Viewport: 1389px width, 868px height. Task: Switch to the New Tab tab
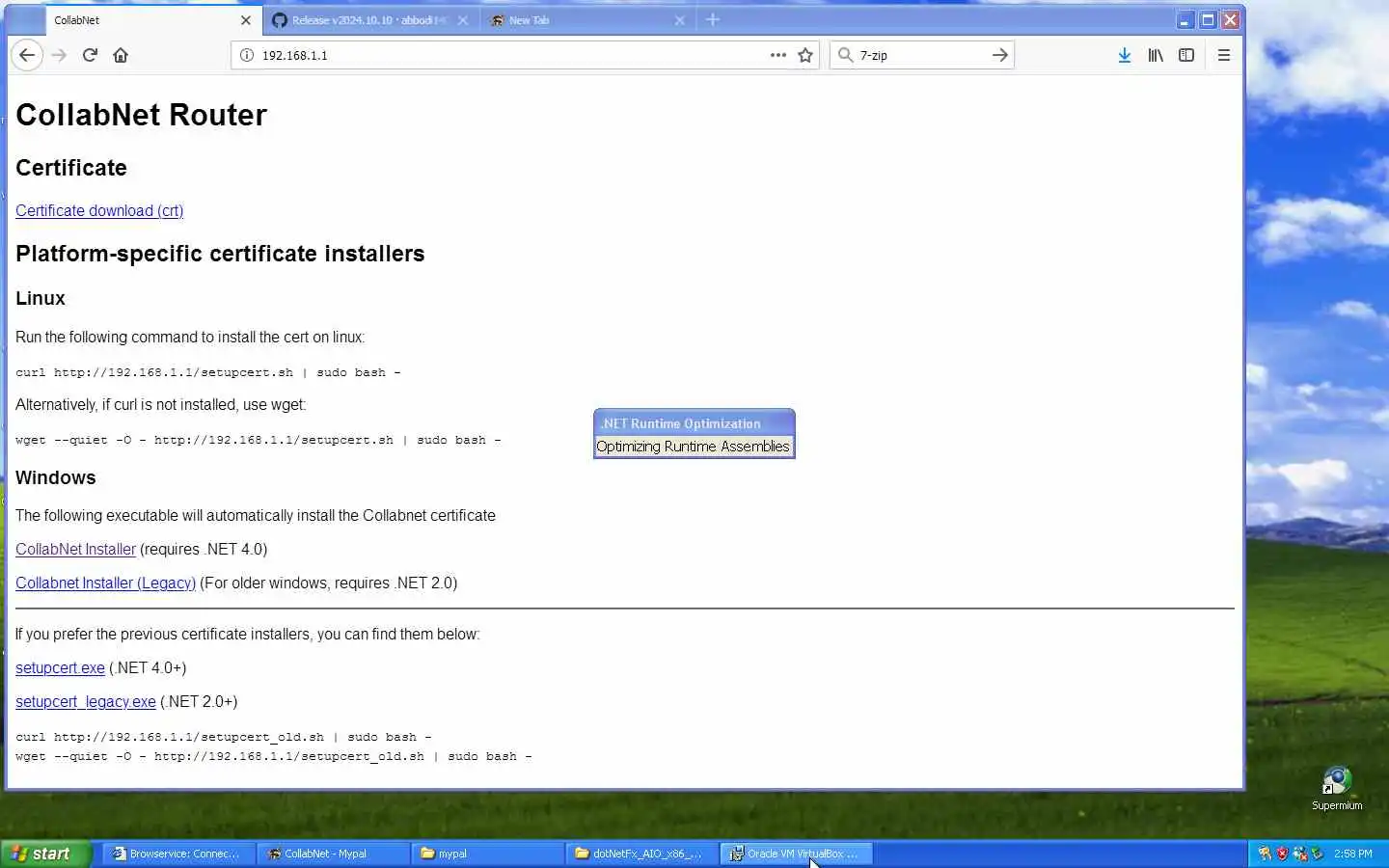(587, 20)
